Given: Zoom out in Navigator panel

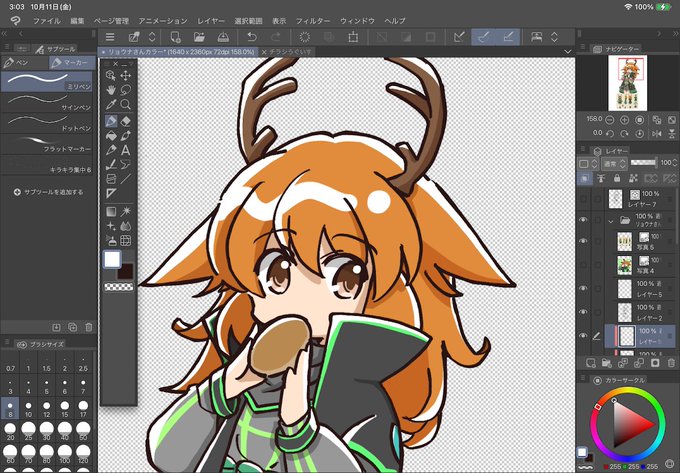Looking at the screenshot, I should coord(610,120).
